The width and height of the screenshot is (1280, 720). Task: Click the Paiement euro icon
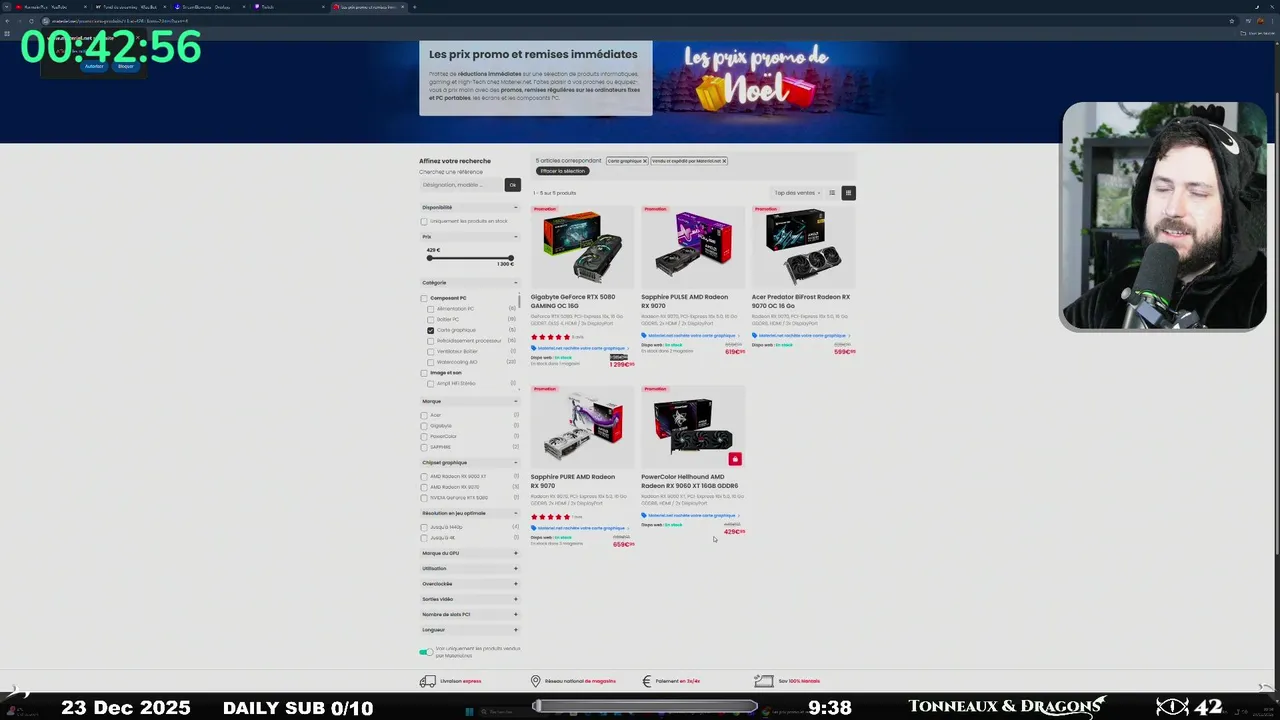point(647,681)
